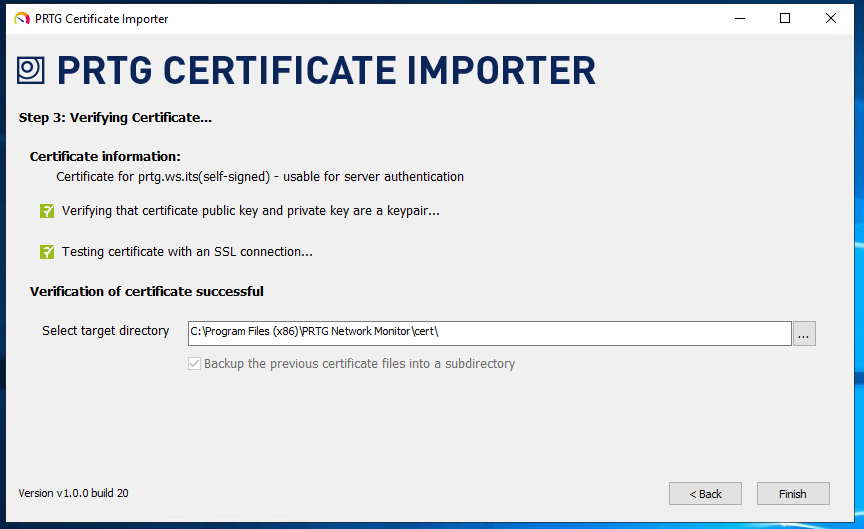The width and height of the screenshot is (864, 529).
Task: Click the Finish button
Action: click(x=793, y=494)
